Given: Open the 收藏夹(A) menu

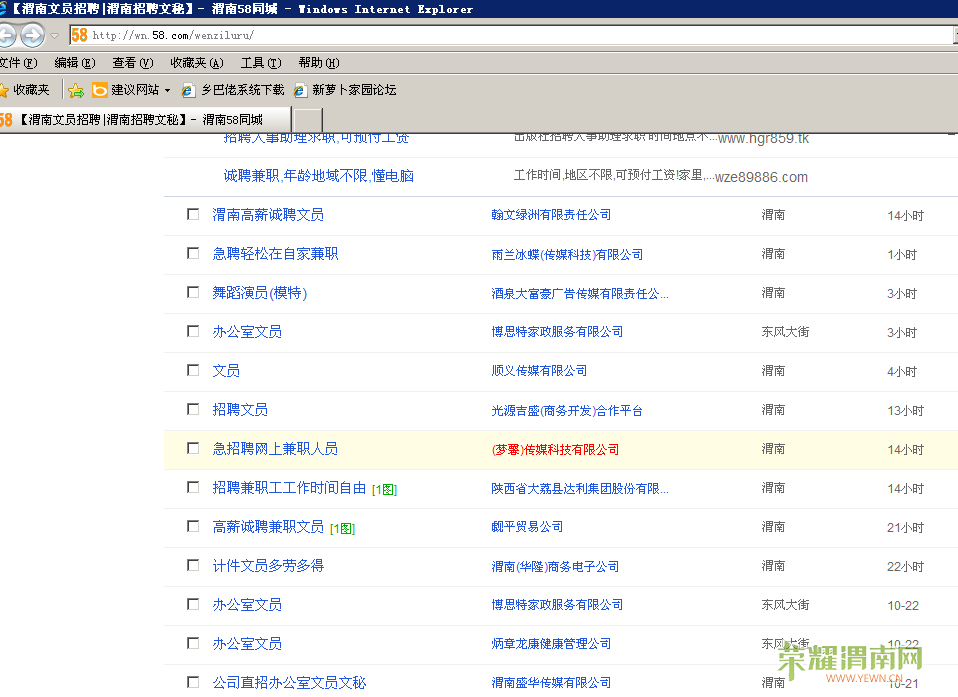Looking at the screenshot, I should (197, 63).
